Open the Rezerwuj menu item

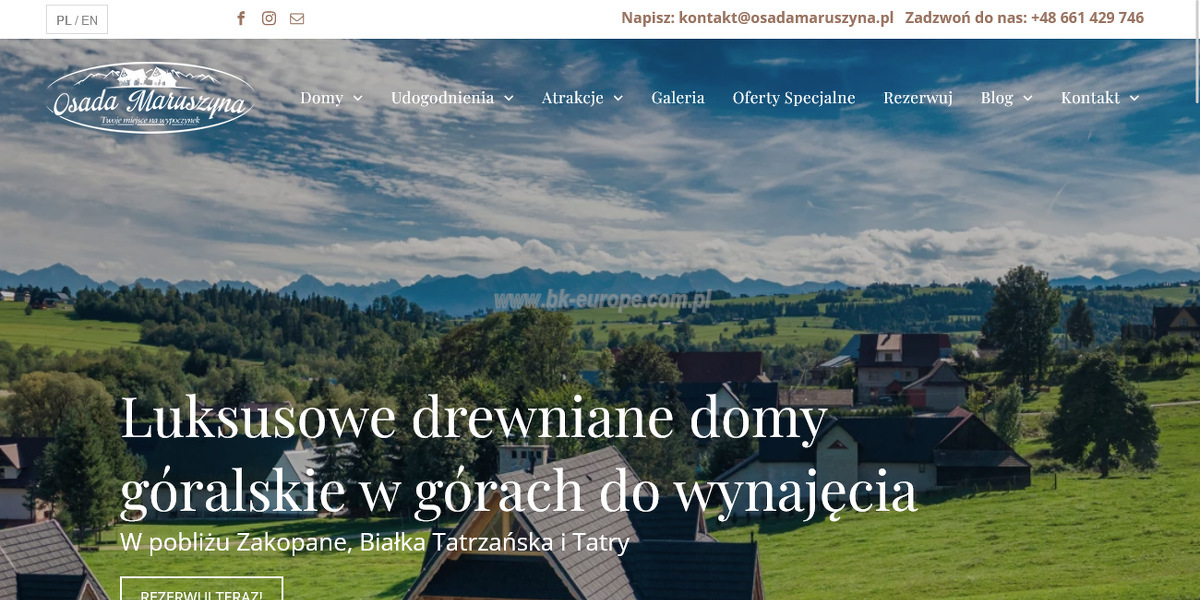click(x=918, y=97)
